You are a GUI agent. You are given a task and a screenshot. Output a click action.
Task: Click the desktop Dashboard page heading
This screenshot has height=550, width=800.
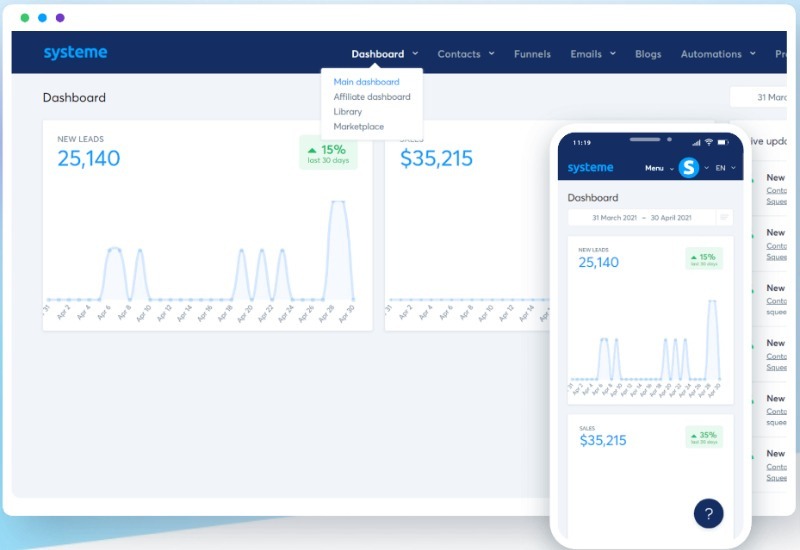click(74, 97)
